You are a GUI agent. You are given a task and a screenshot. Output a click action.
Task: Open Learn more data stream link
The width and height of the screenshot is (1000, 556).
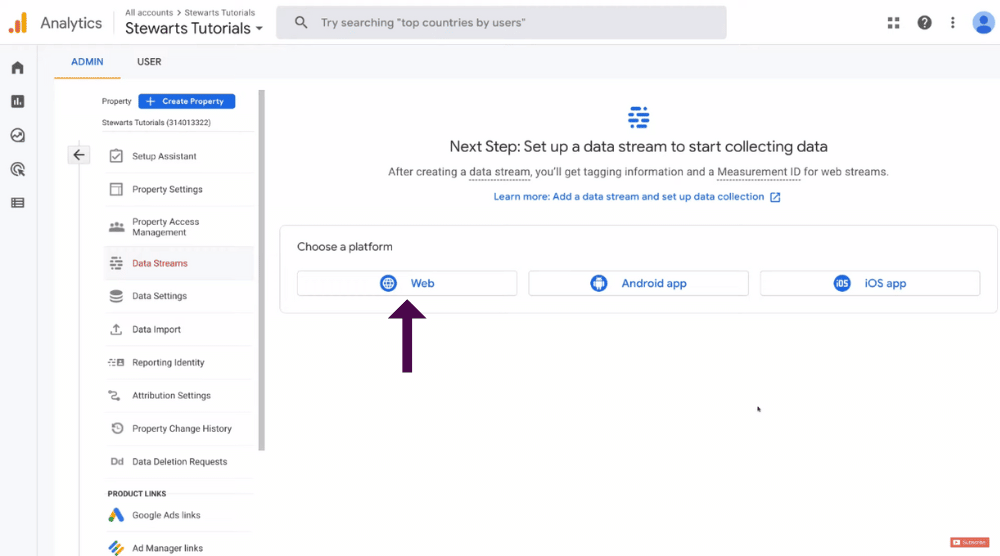coord(628,197)
